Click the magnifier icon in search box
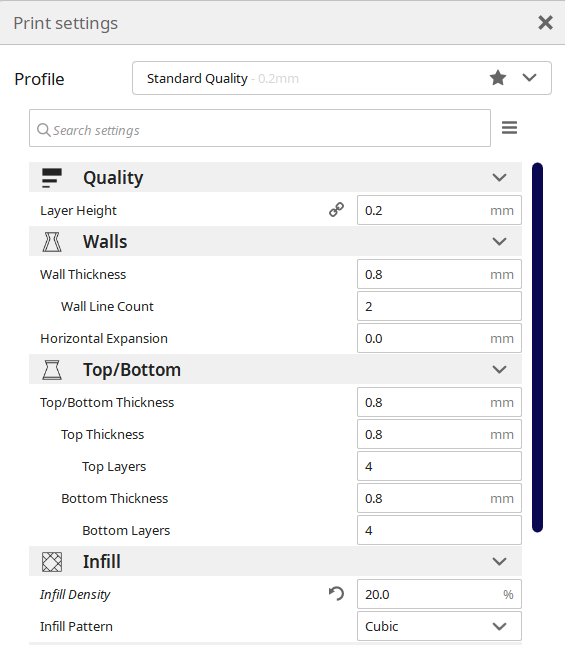 coord(44,130)
